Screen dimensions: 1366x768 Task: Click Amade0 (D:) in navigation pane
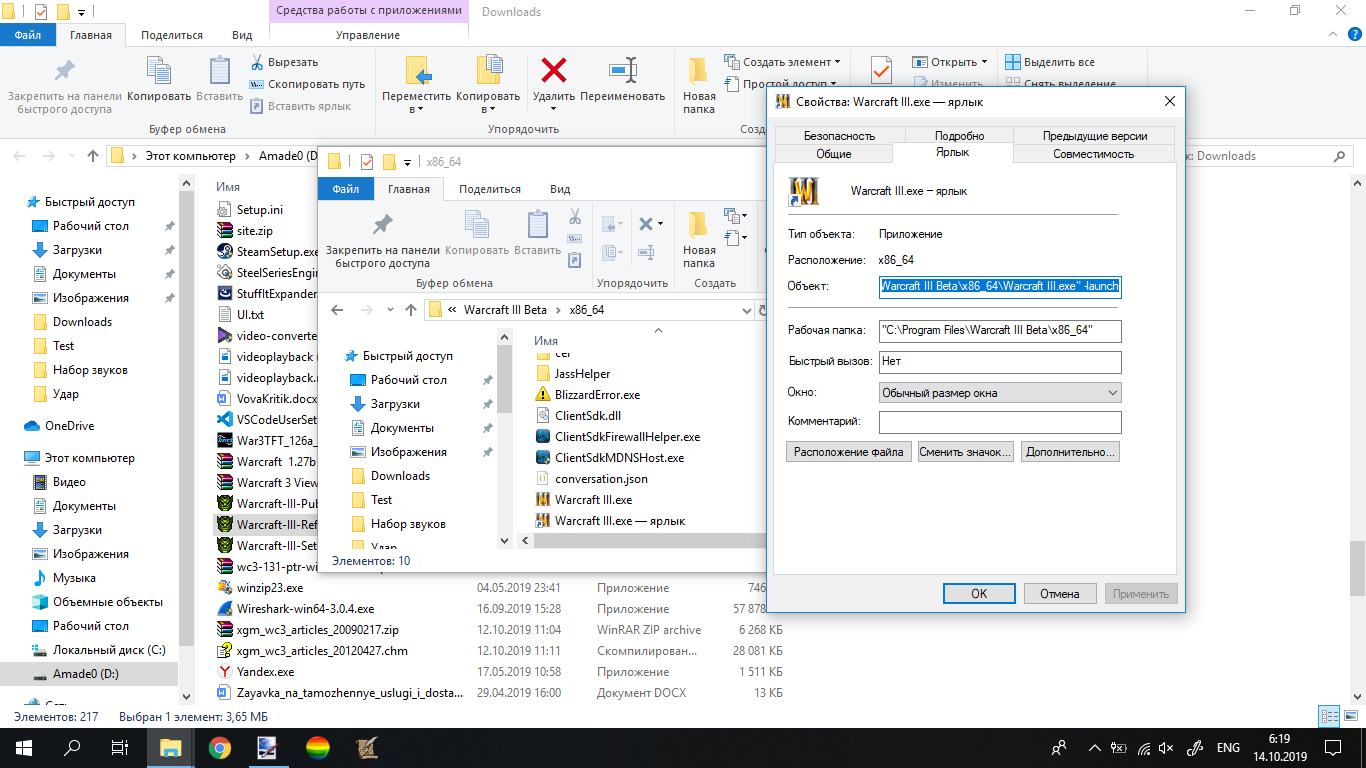[85, 674]
